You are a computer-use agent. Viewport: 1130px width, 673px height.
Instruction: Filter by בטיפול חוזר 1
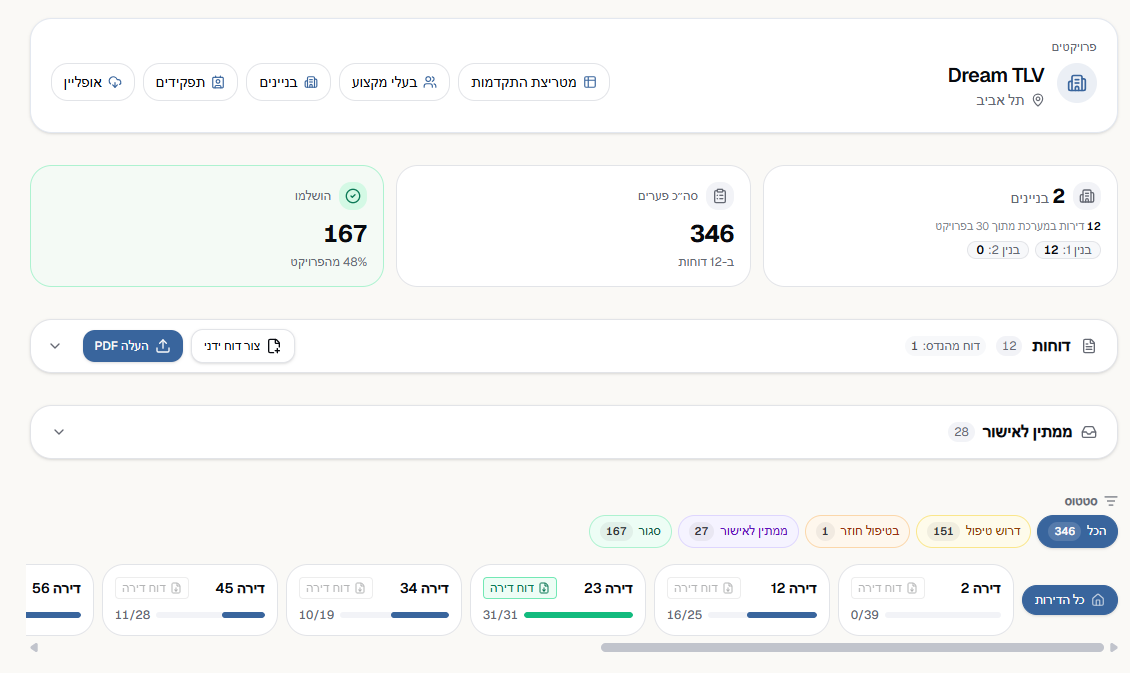tap(858, 531)
